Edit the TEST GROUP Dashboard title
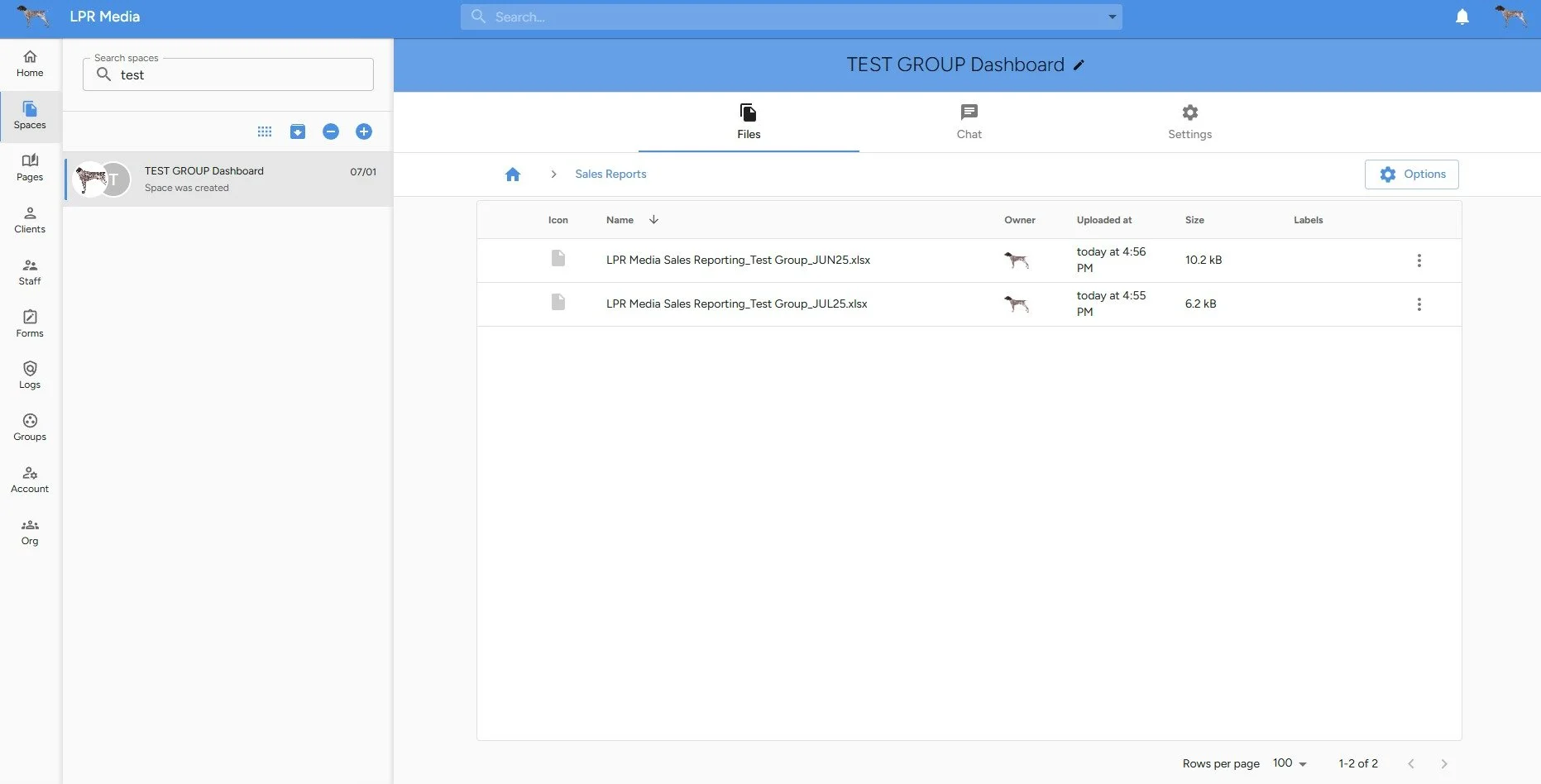 (x=1079, y=65)
